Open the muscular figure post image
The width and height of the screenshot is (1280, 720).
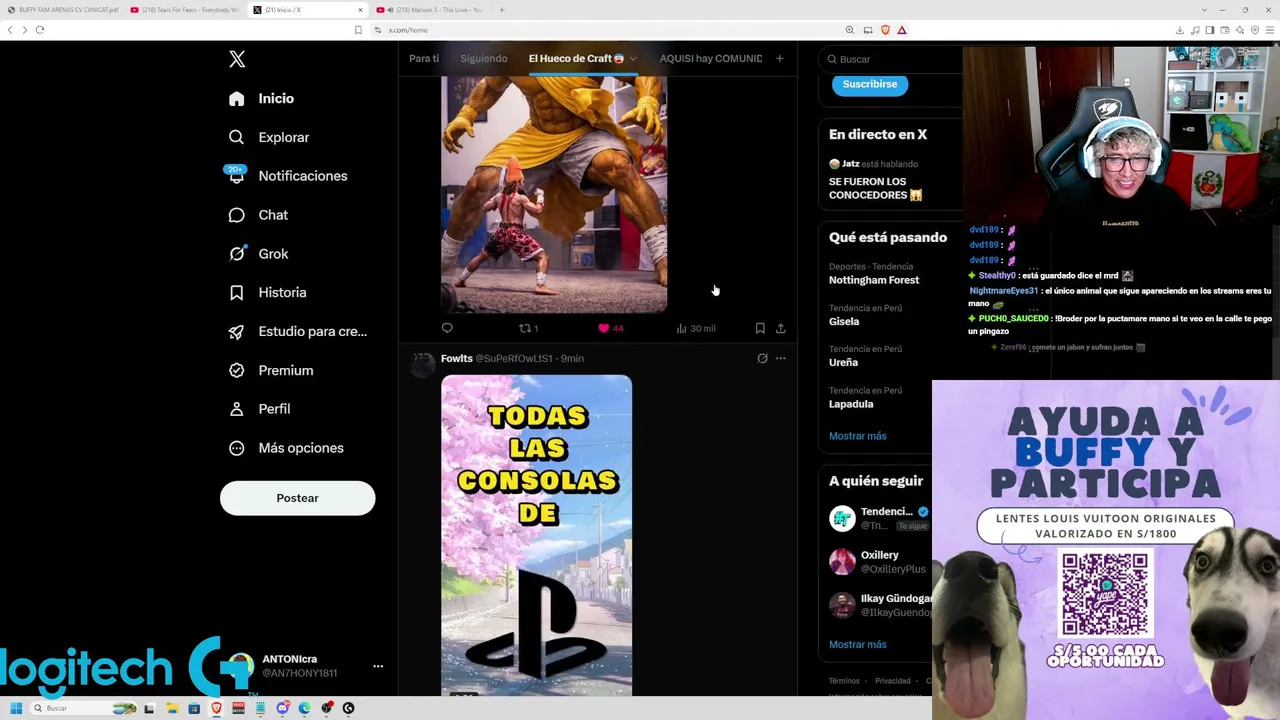click(x=554, y=196)
